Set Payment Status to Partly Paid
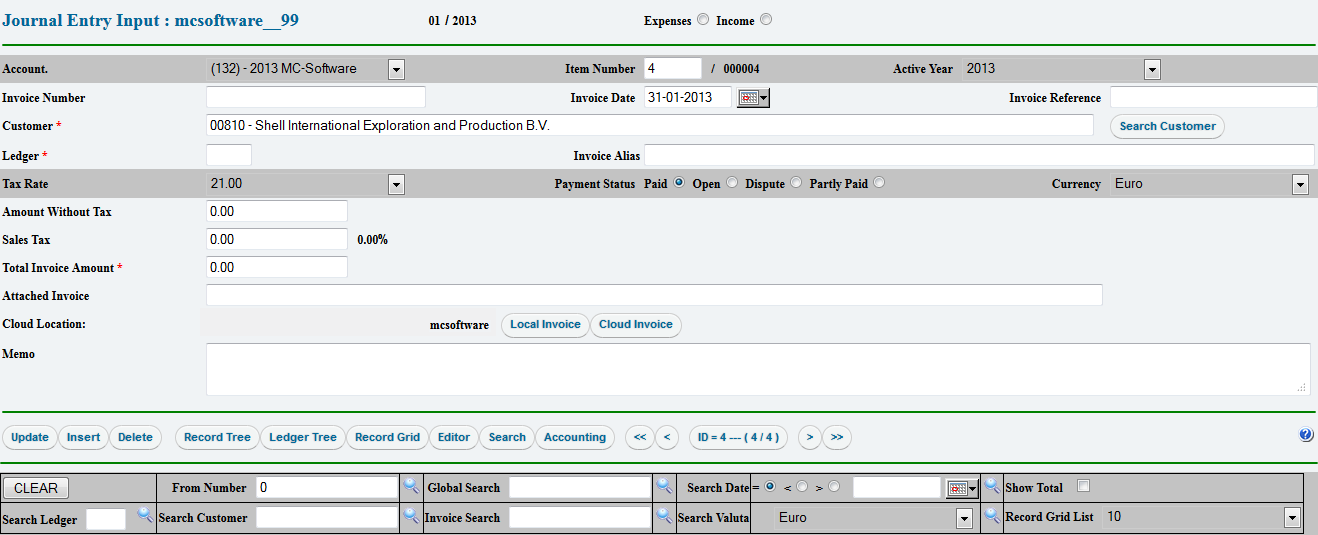 tap(879, 183)
